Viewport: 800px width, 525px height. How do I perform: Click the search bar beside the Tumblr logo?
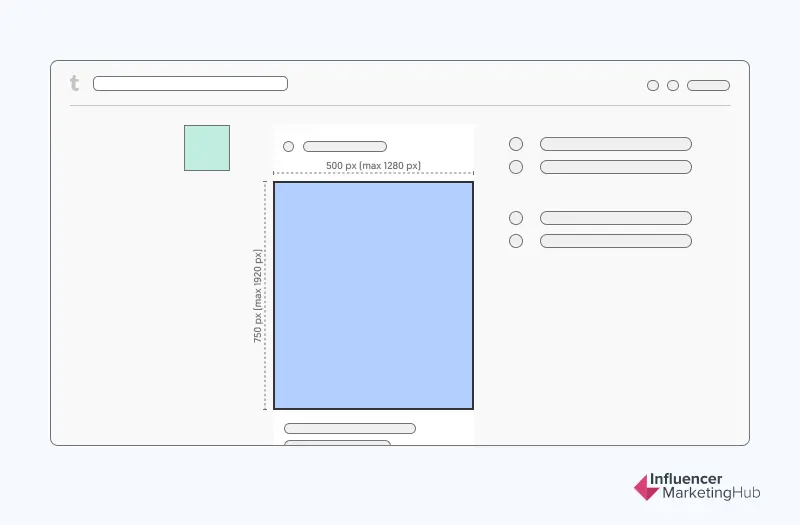(190, 84)
